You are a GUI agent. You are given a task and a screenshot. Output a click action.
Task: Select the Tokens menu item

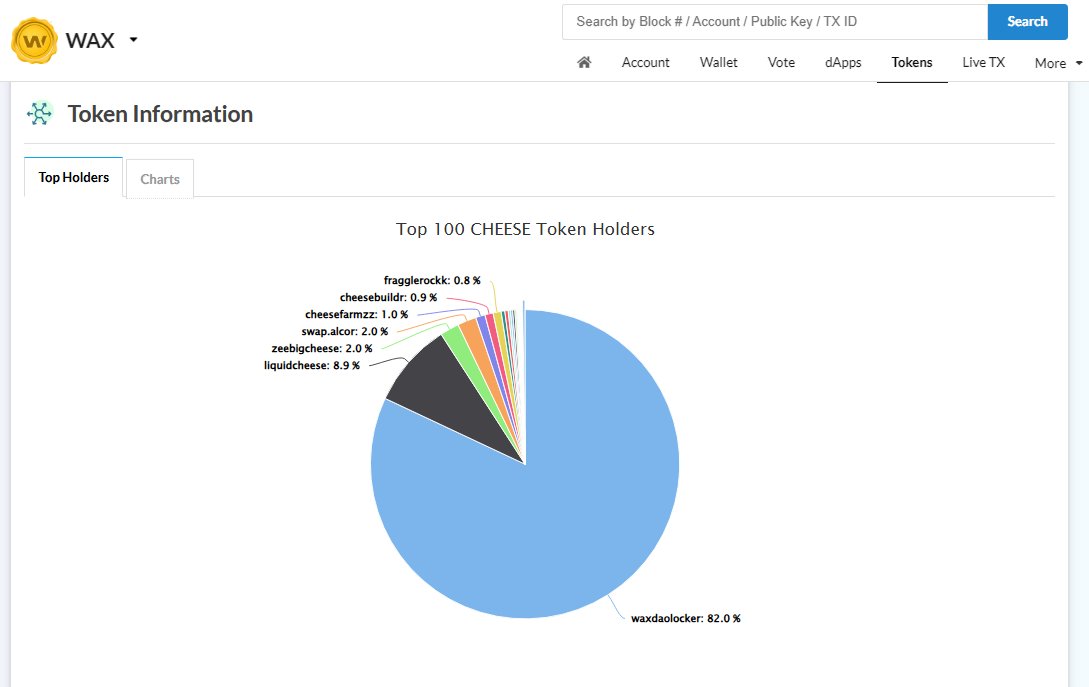pyautogui.click(x=912, y=63)
